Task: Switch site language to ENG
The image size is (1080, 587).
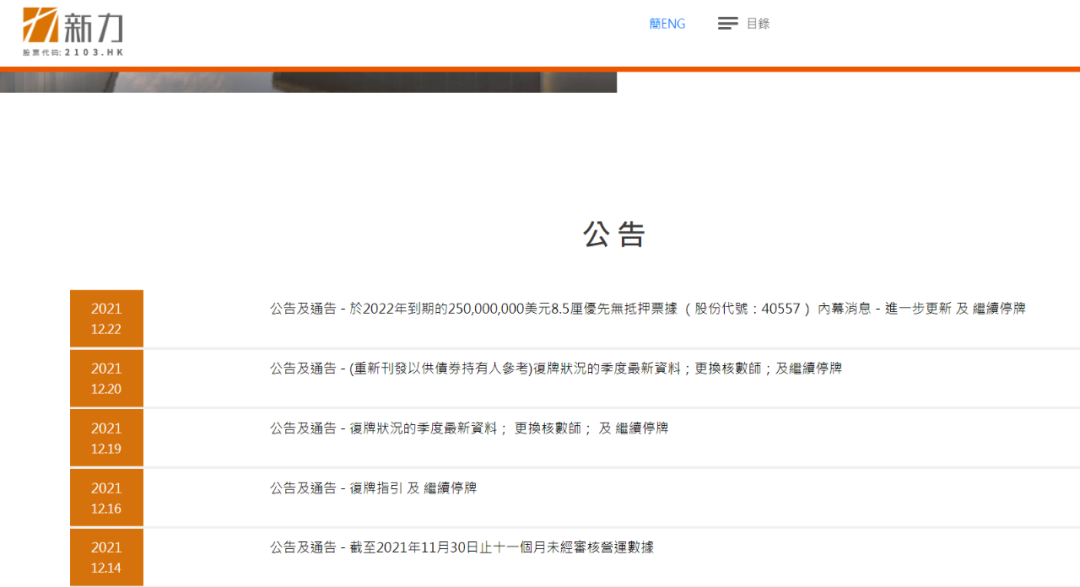Action: pyautogui.click(x=673, y=24)
